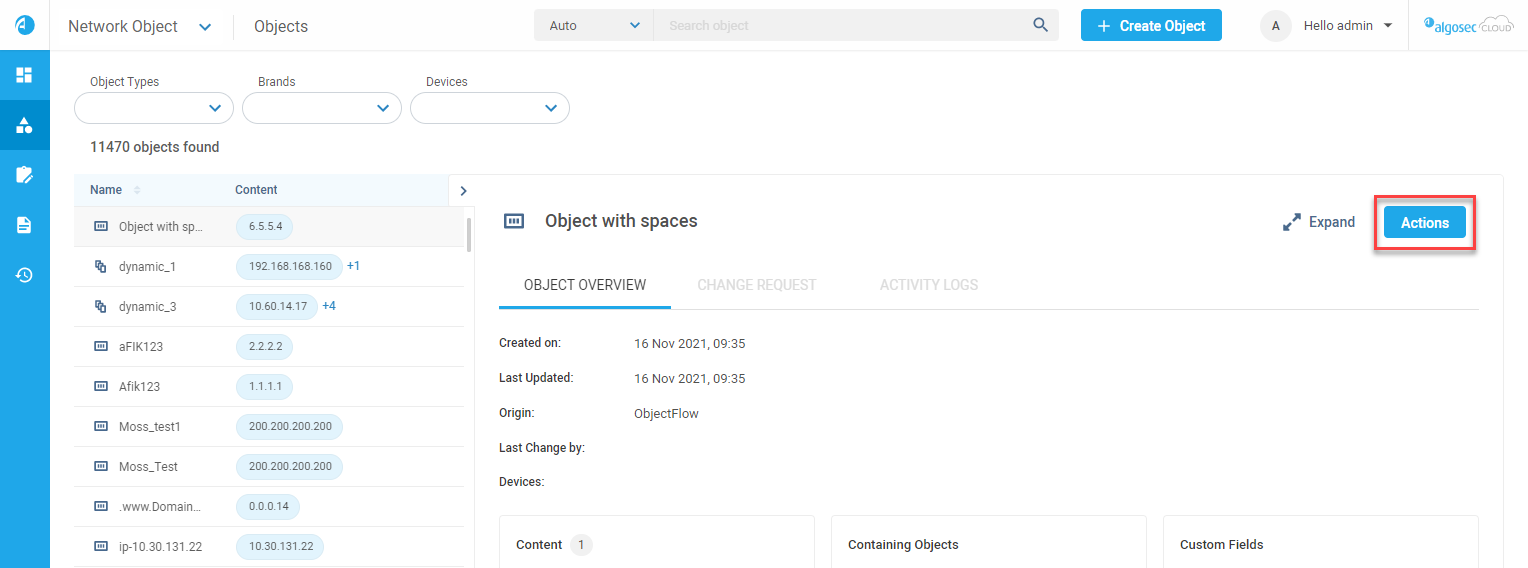Switch to the Change Request tab
Viewport: 1528px width, 568px height.
point(756,285)
